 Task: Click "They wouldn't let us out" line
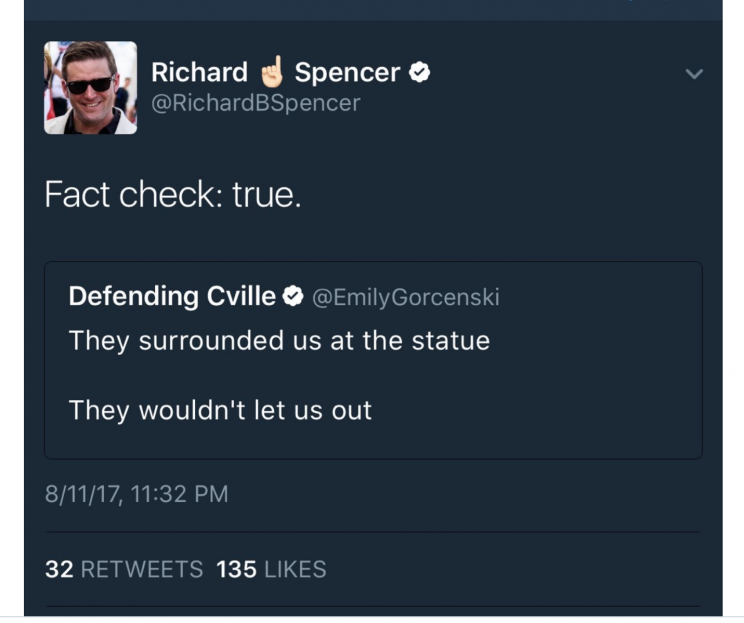(x=220, y=410)
